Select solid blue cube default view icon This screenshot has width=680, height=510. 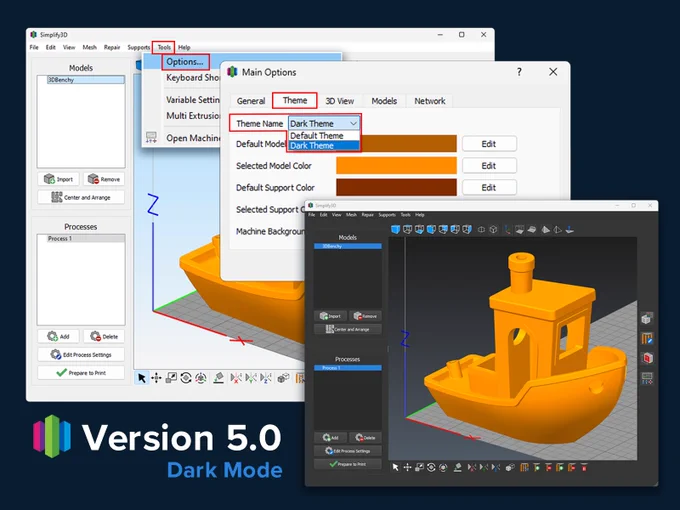395,229
